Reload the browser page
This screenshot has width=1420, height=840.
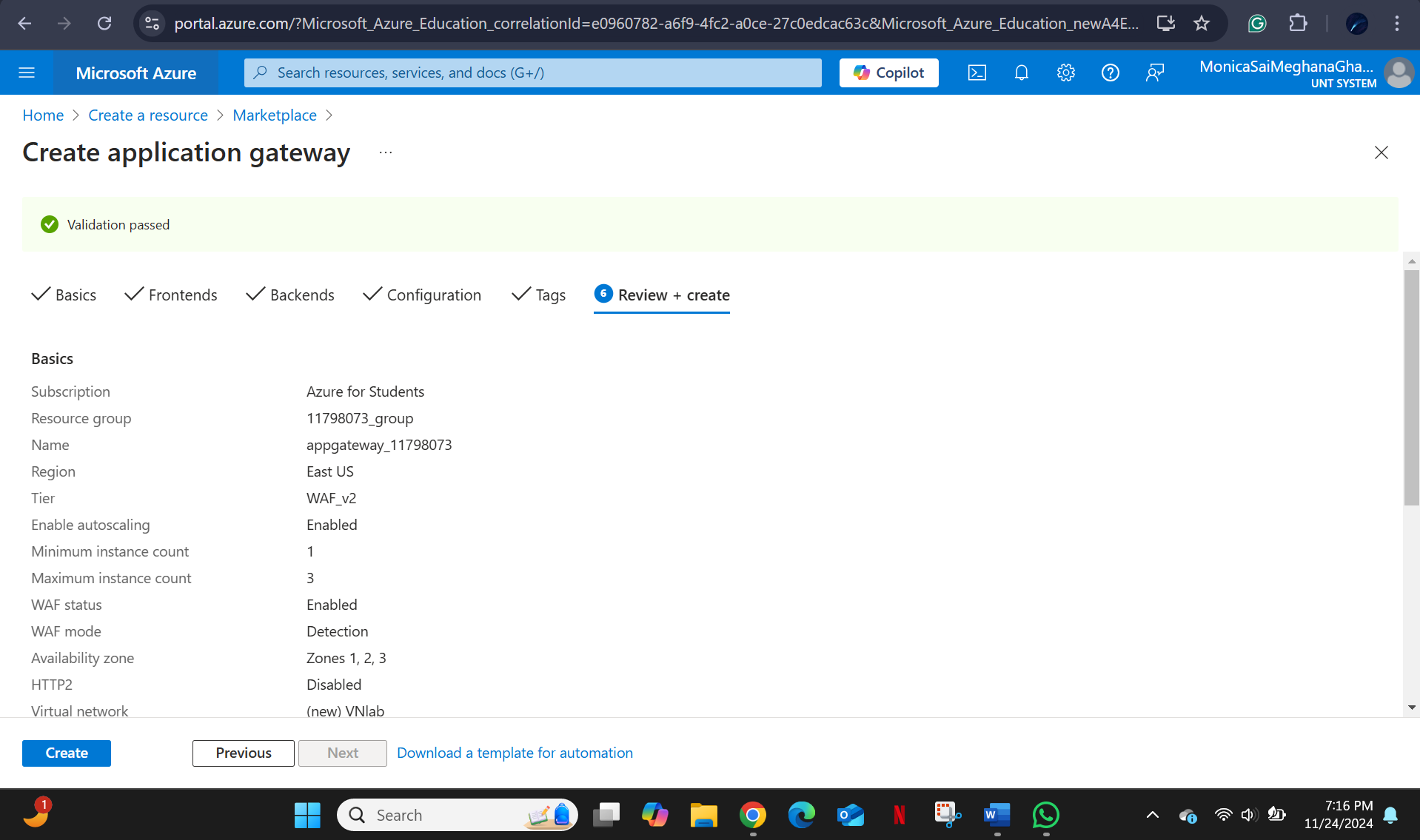click(x=104, y=24)
